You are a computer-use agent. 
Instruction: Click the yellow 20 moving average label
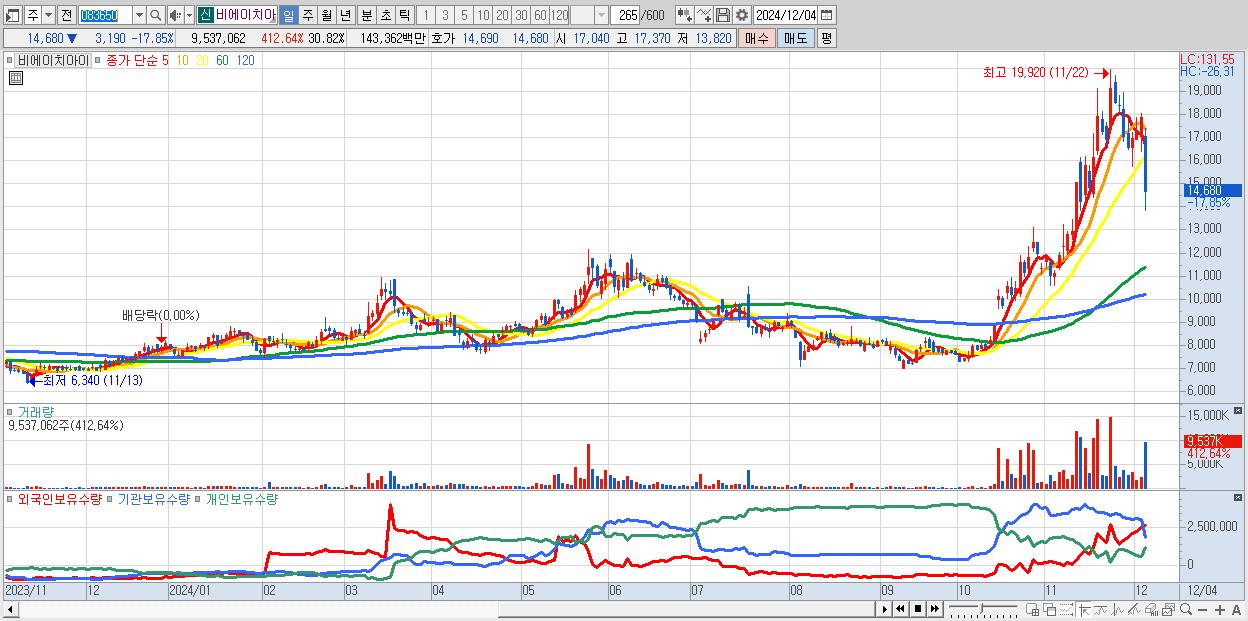[x=202, y=60]
